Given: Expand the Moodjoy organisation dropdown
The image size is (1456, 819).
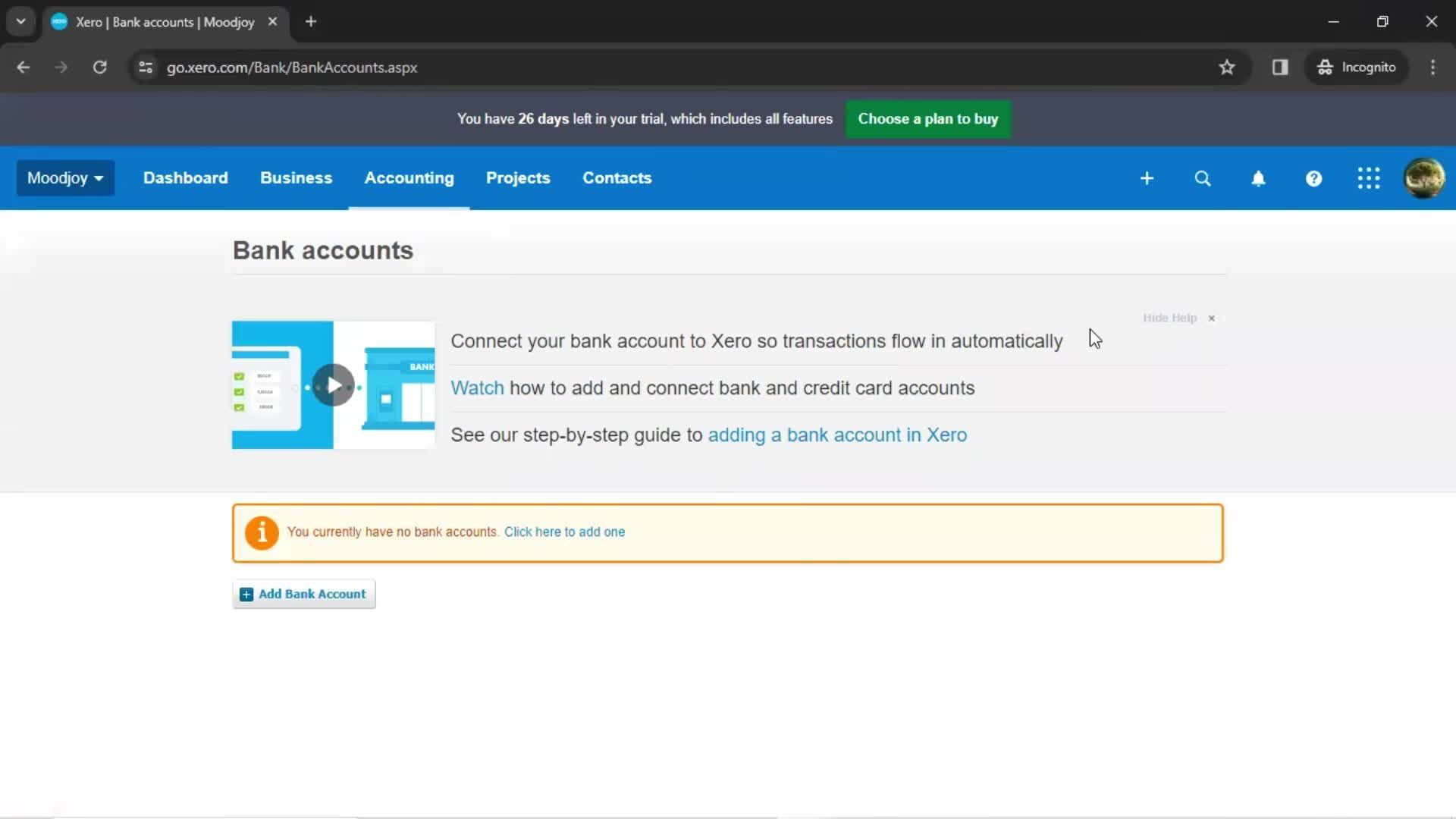Looking at the screenshot, I should [65, 178].
